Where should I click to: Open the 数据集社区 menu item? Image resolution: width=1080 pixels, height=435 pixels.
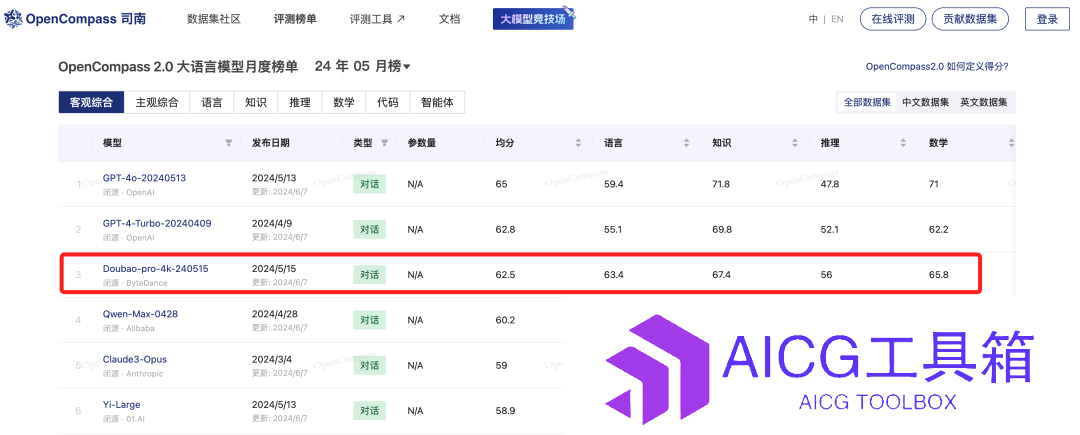pos(214,19)
